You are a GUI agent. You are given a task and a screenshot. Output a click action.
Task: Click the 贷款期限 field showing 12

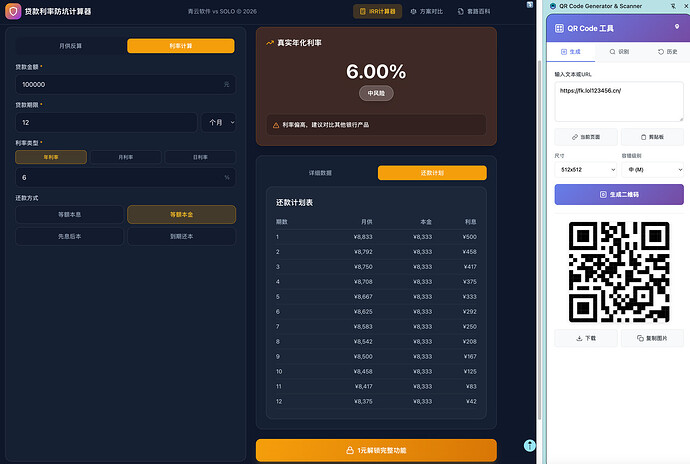click(106, 122)
